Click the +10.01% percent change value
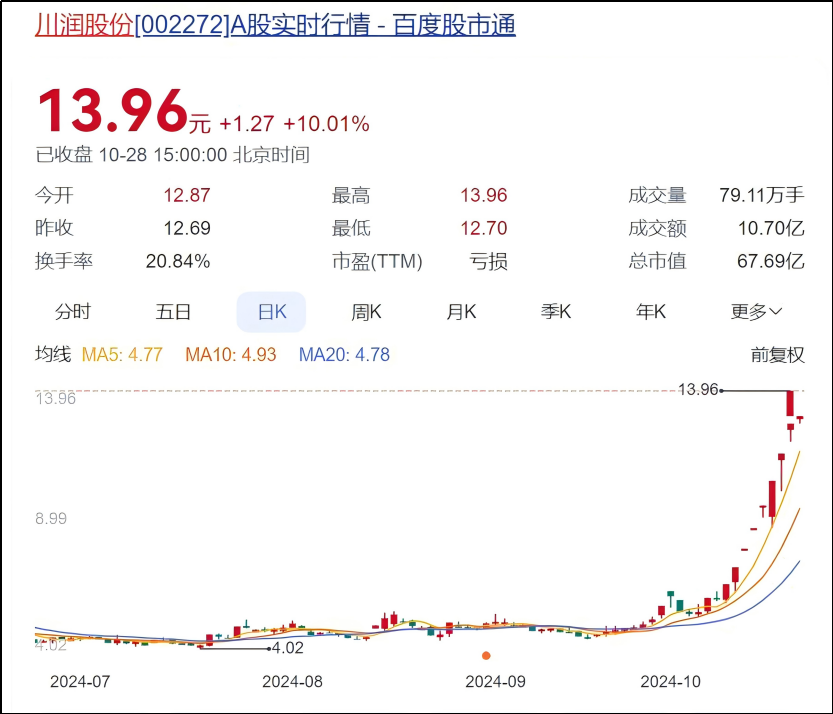Image resolution: width=833 pixels, height=714 pixels. tap(326, 124)
